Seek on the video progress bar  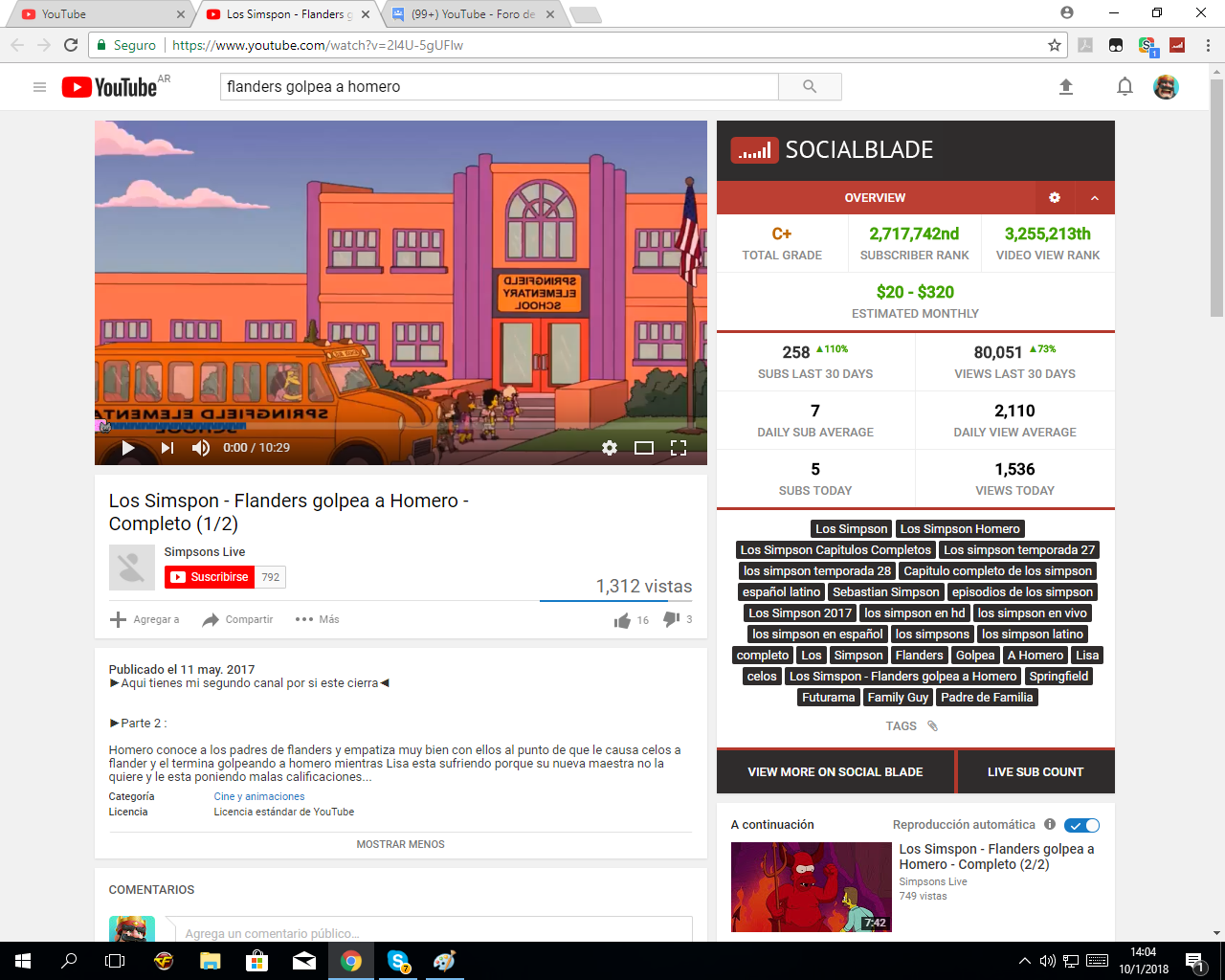click(x=401, y=426)
